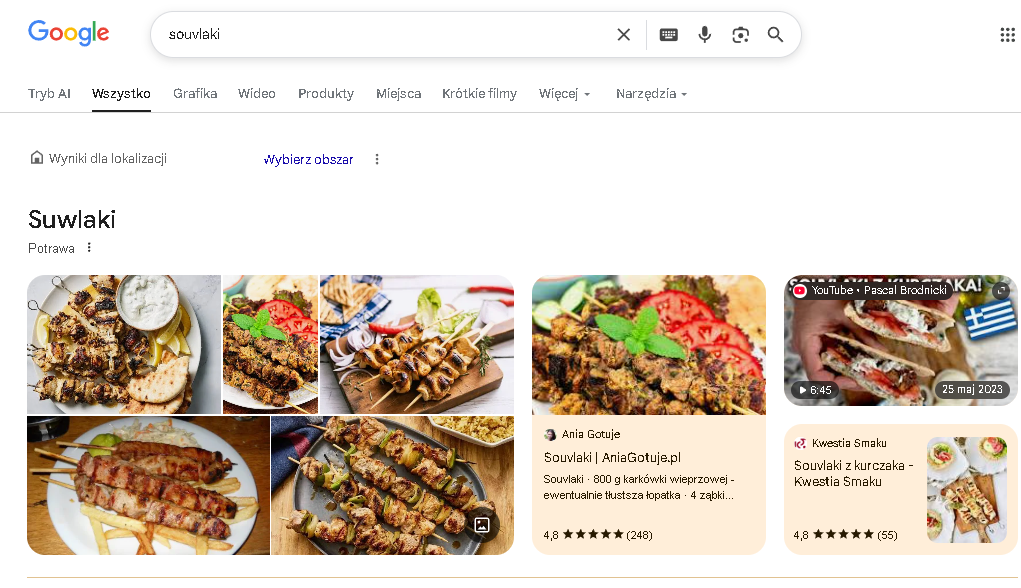Expand the Więcej dropdown

click(565, 94)
